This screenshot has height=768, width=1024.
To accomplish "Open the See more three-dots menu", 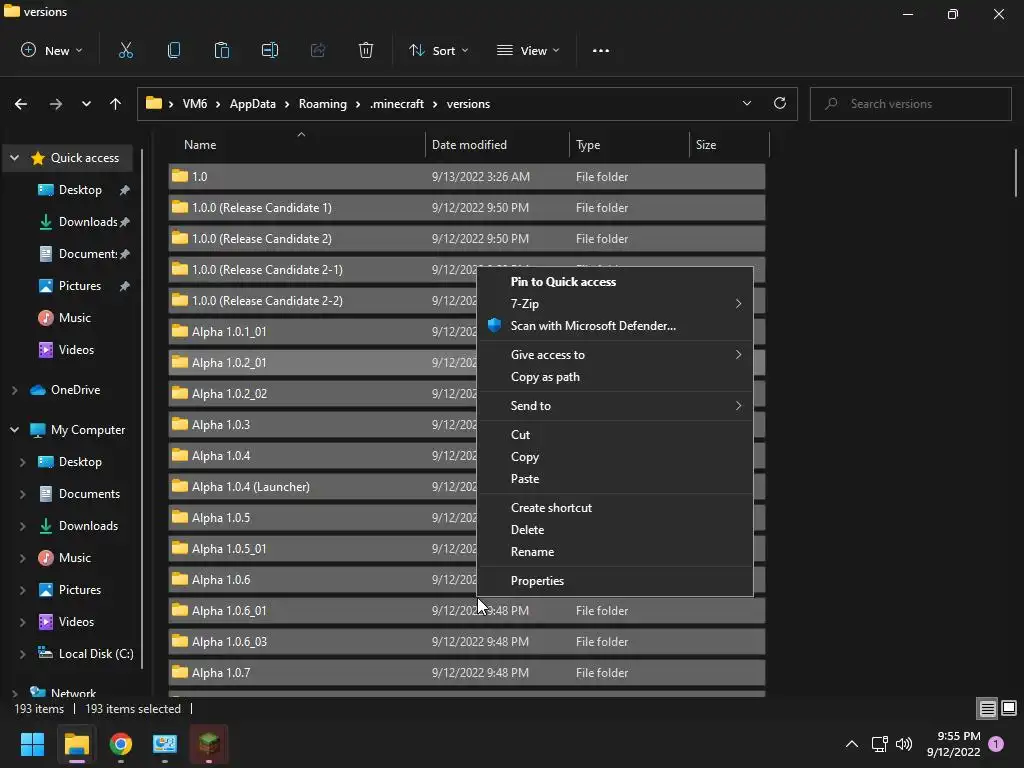I will (x=601, y=50).
